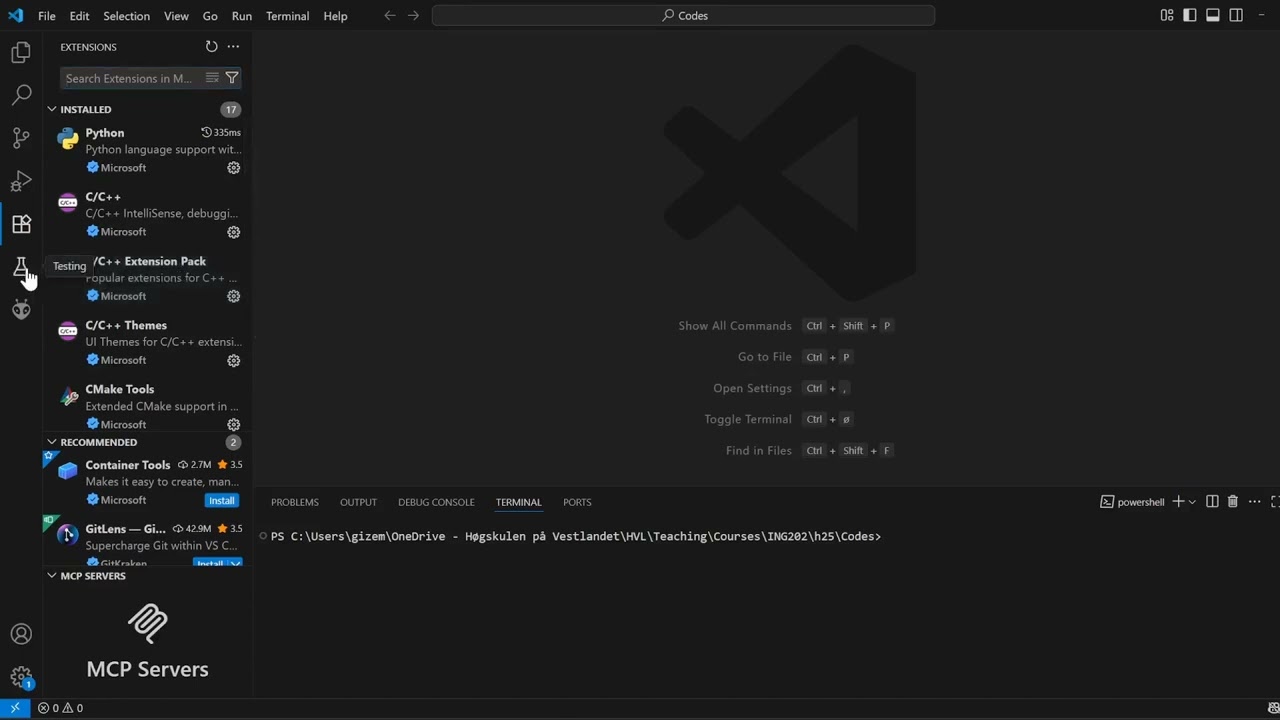Kill terminal with trash icon
Image resolution: width=1280 pixels, height=720 pixels.
(1233, 502)
